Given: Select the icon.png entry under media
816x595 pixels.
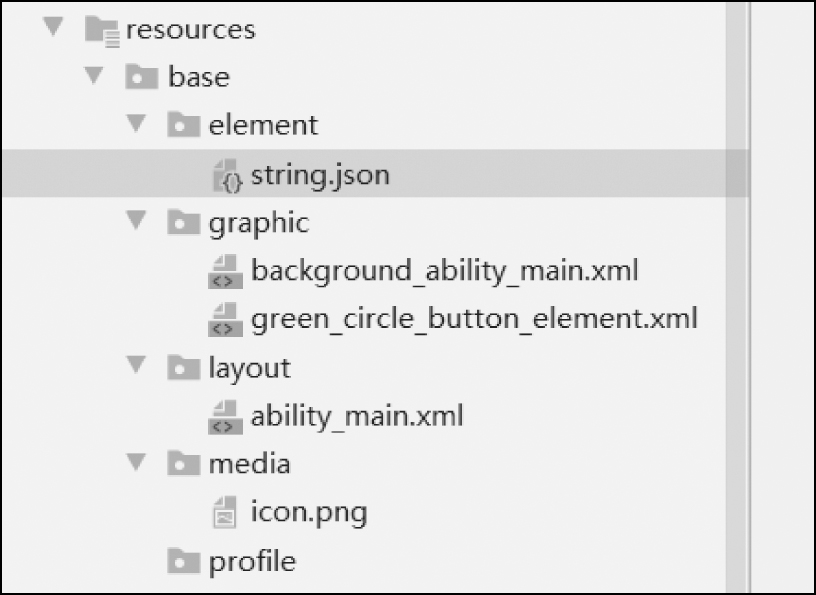Looking at the screenshot, I should [x=309, y=513].
